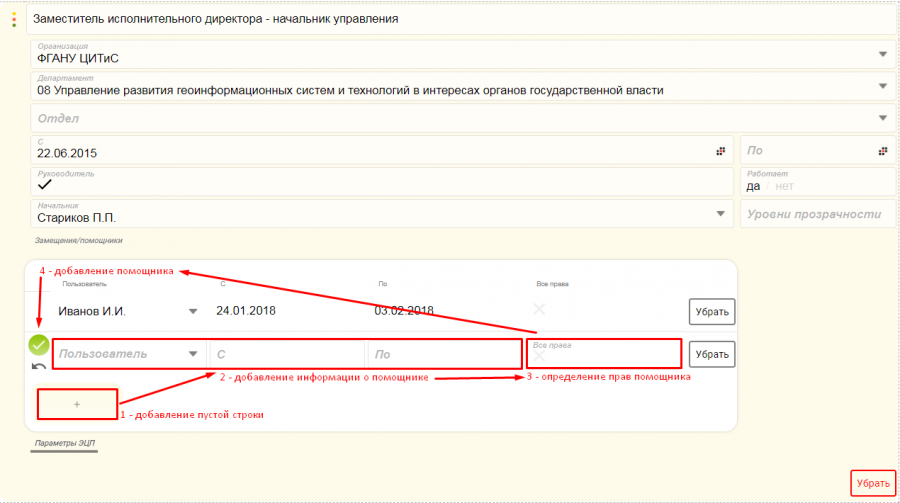The width and height of the screenshot is (900, 503).
Task: Click the undo arrow beside the new row
Action: pyautogui.click(x=39, y=367)
